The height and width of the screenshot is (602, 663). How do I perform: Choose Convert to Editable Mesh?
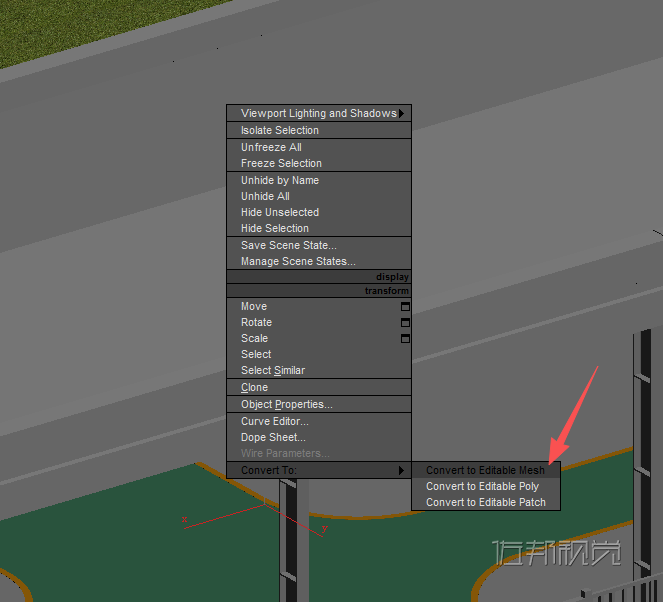tap(486, 470)
